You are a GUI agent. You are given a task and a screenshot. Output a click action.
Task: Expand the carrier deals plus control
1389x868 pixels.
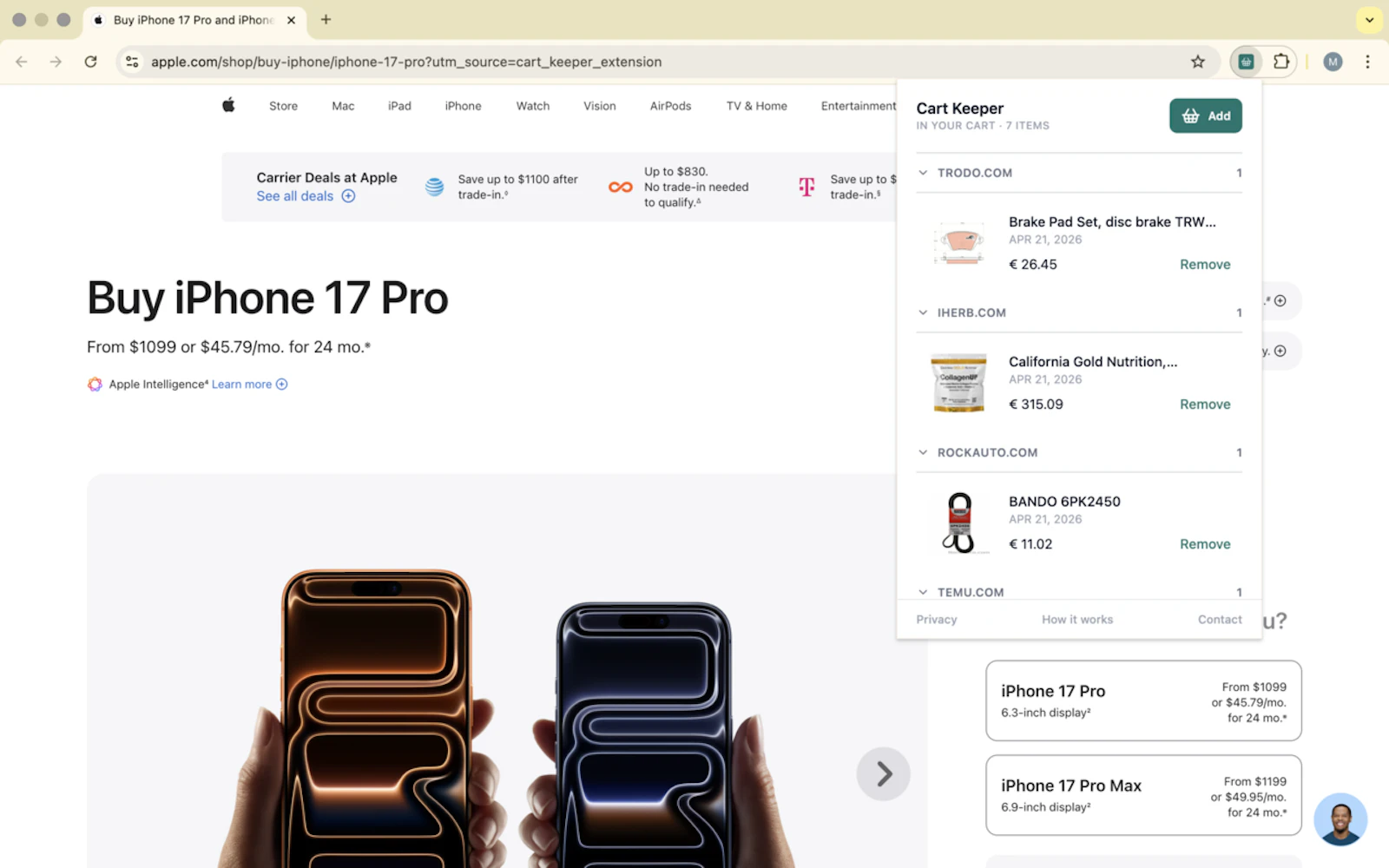point(348,196)
